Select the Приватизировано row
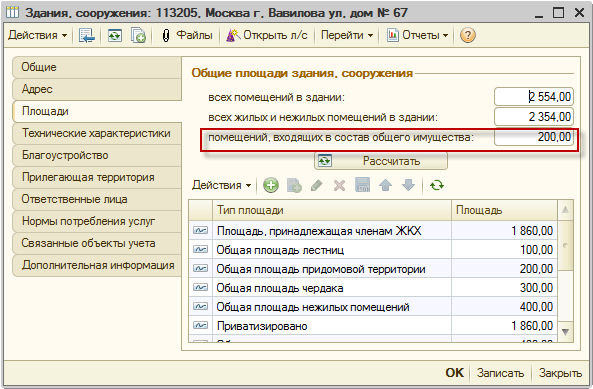This screenshot has height=389, width=593. [373, 326]
